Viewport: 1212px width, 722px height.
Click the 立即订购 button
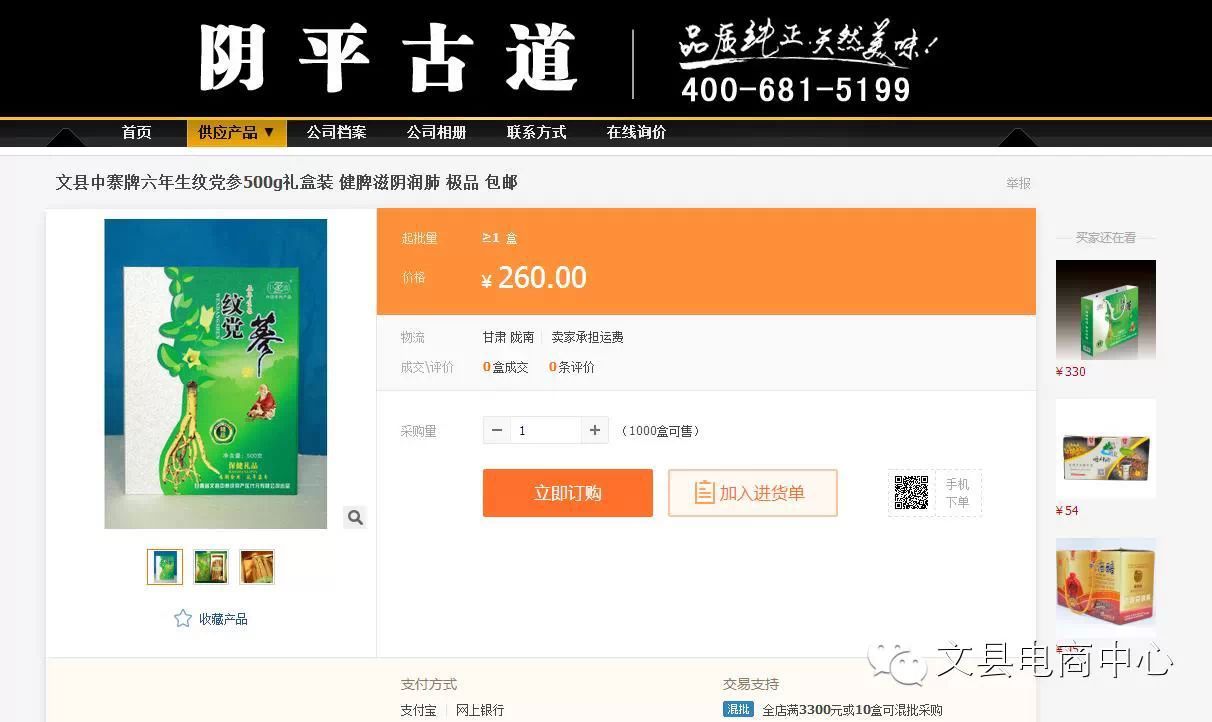pos(568,493)
